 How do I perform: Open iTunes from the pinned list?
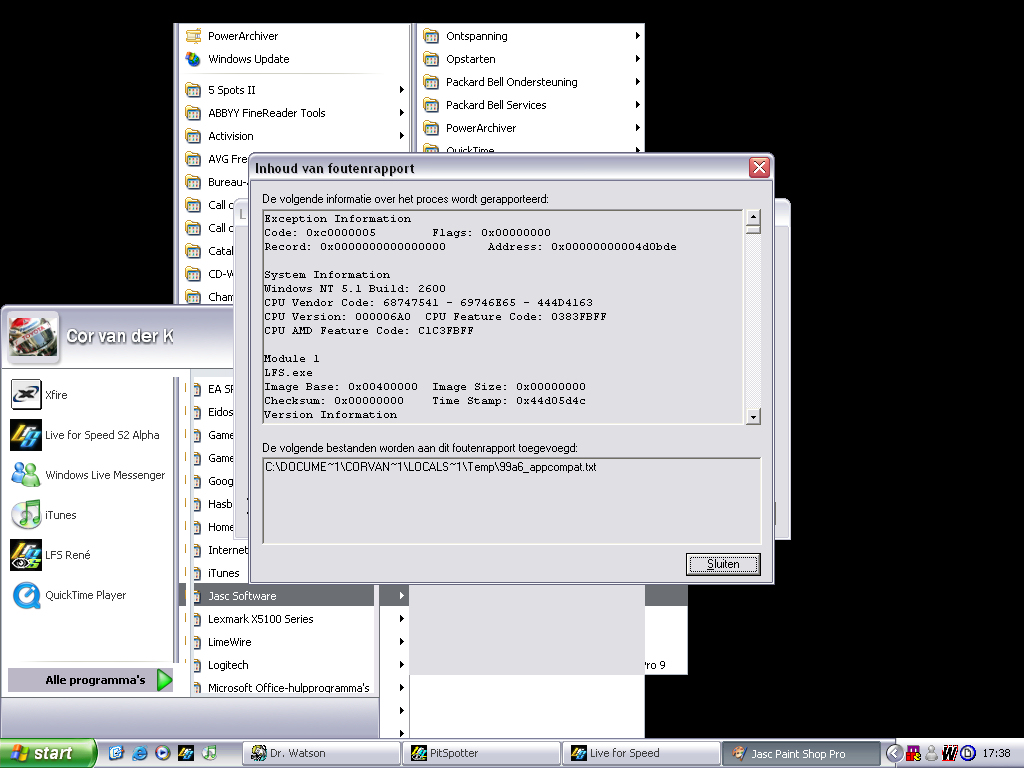point(44,515)
